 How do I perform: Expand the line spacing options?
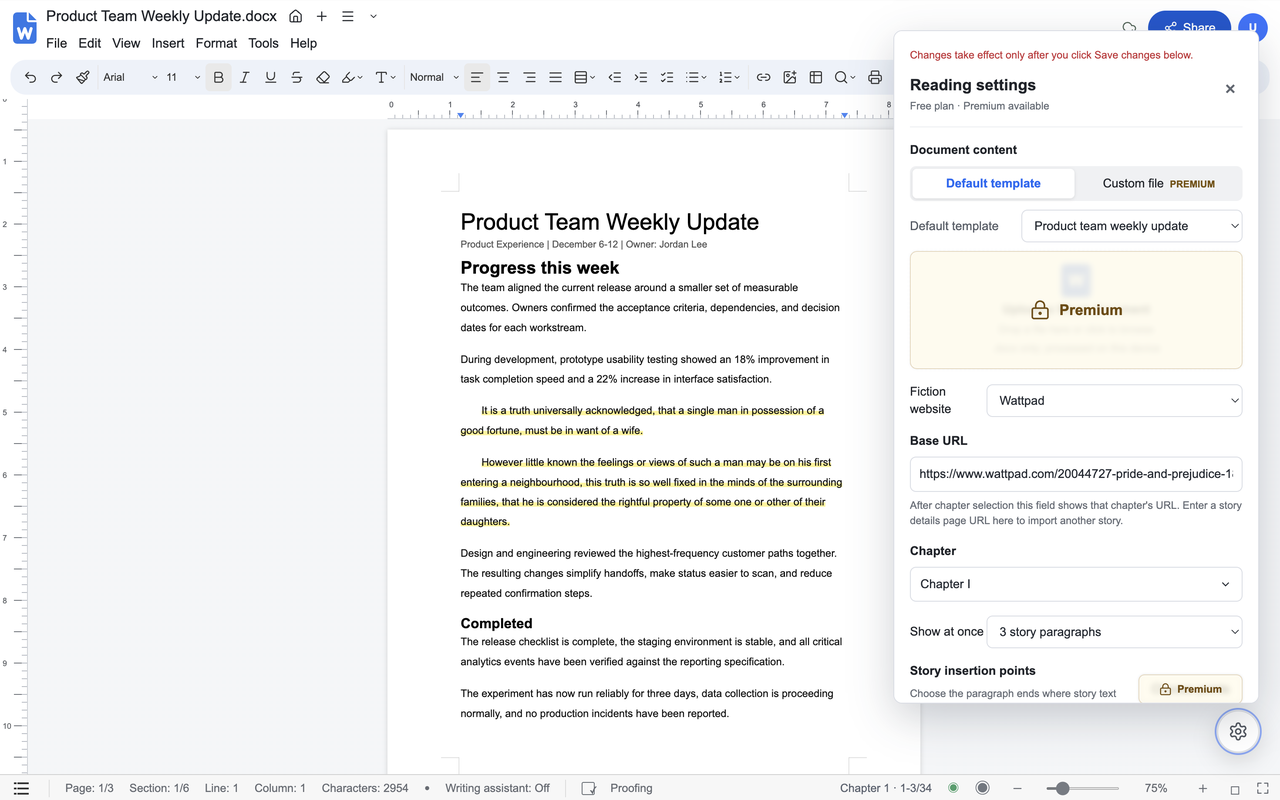pyautogui.click(x=585, y=77)
